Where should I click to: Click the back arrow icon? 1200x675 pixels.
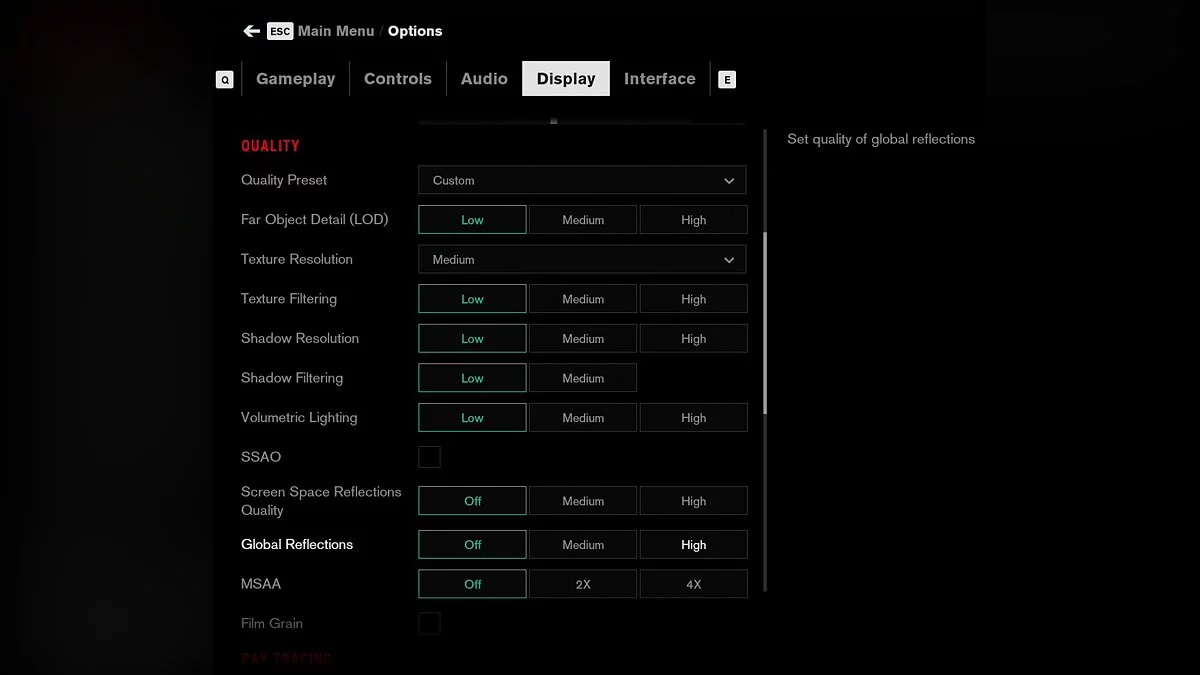(251, 31)
